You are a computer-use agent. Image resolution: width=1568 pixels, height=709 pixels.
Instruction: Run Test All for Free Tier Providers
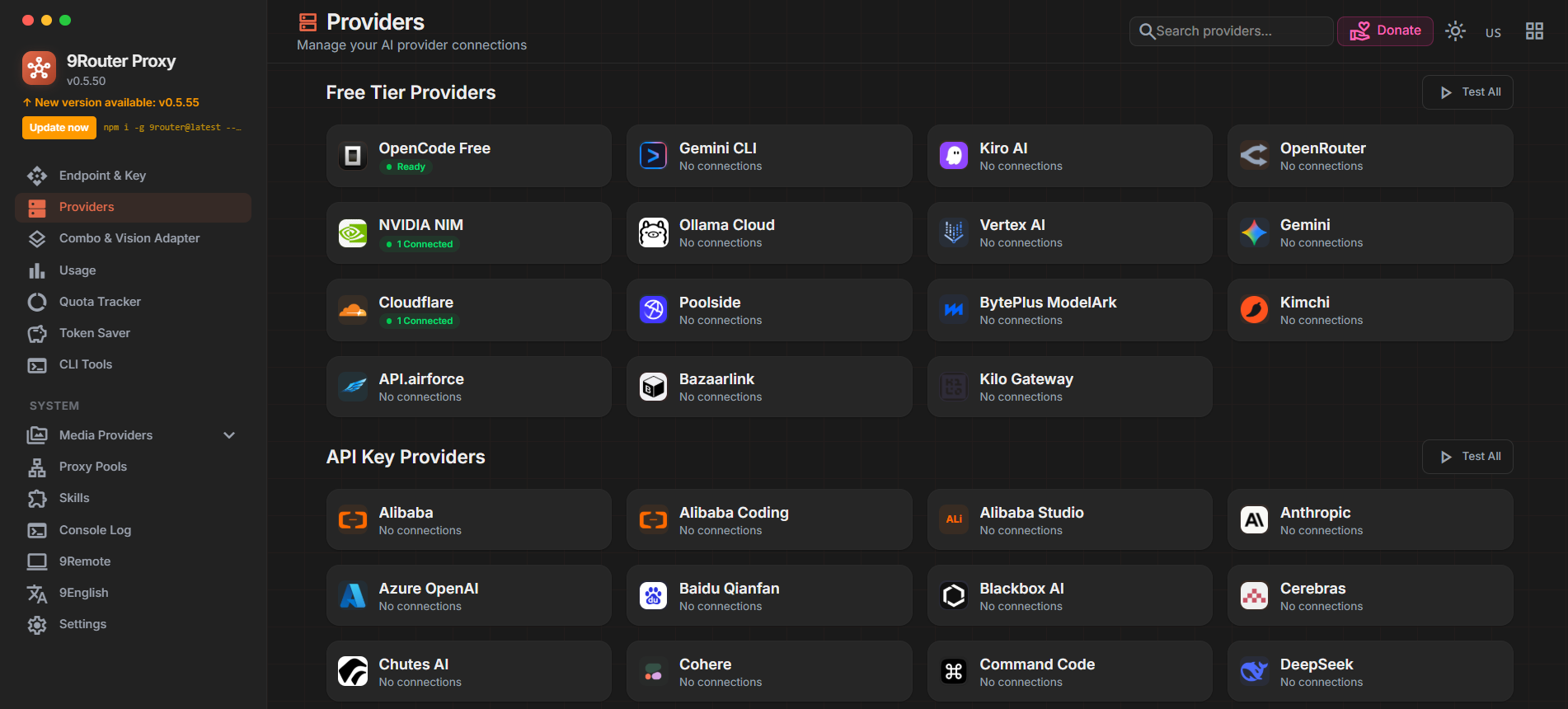tap(1467, 92)
